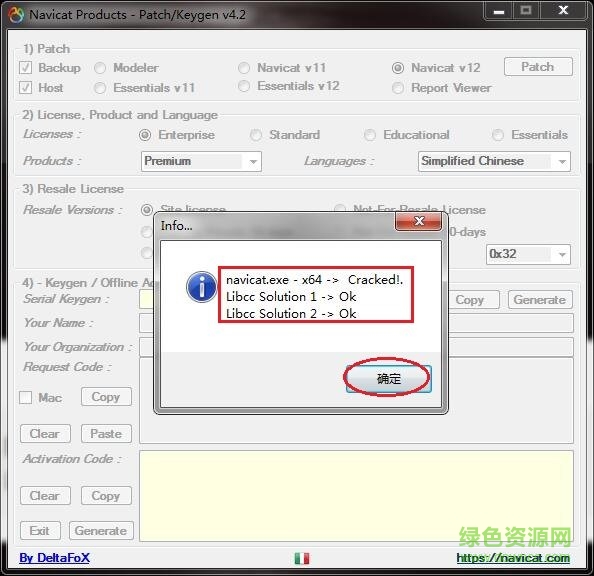Click the 'Libcc Solution 1 -> Ok' text
Screen dimensions: 594x576
coord(291,297)
